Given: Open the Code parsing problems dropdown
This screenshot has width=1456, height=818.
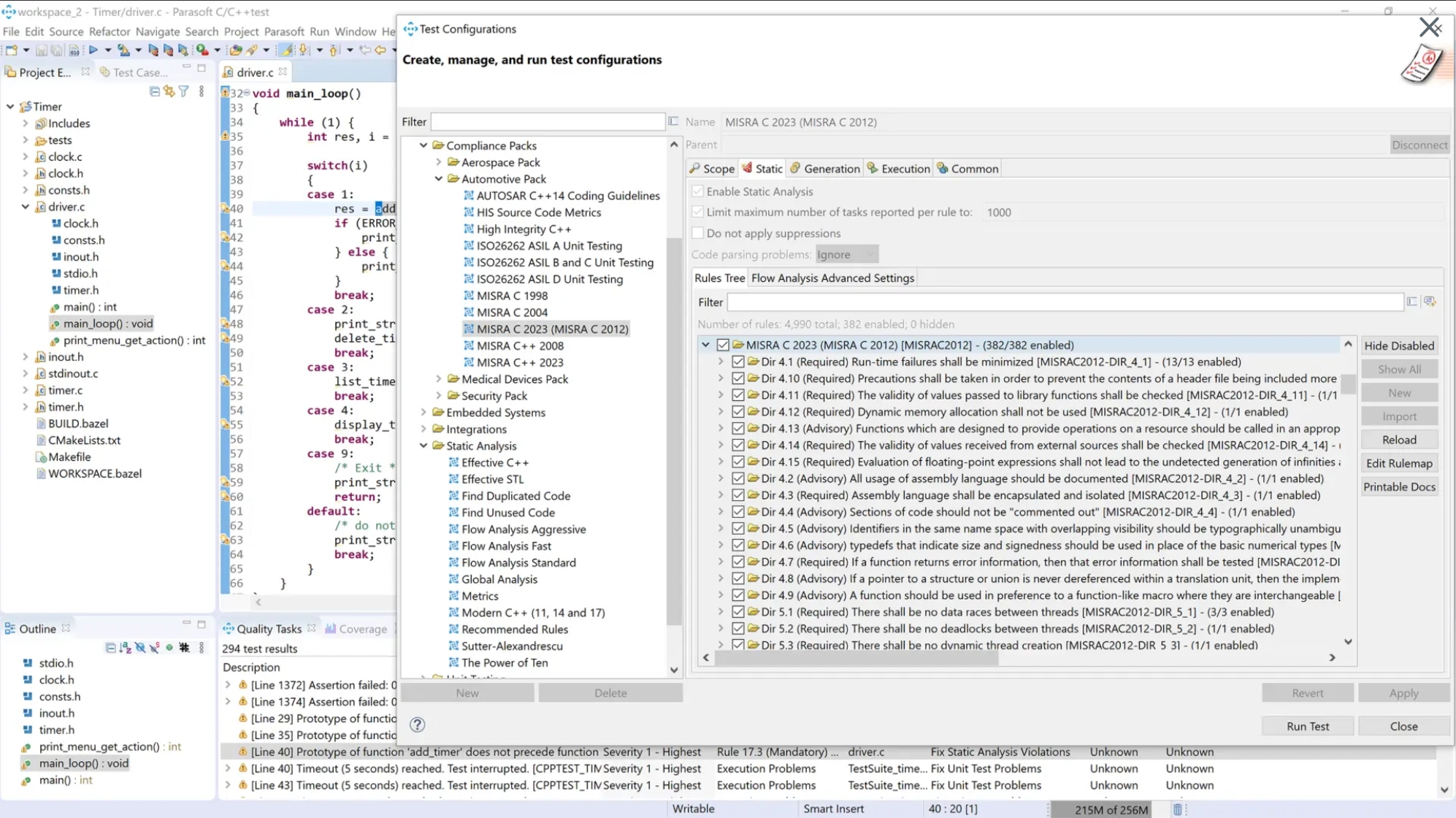Looking at the screenshot, I should pyautogui.click(x=847, y=254).
